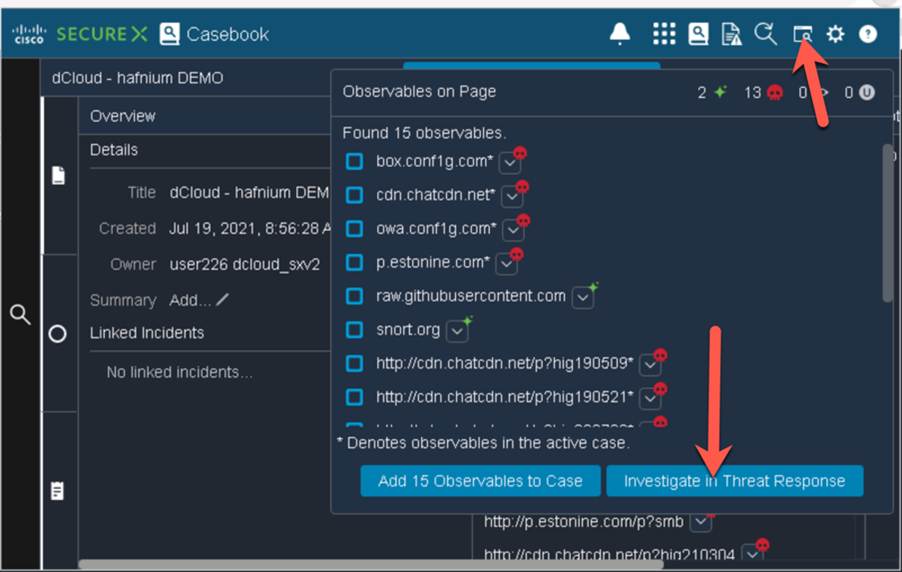Open dropdown next to snort.org
Image resolution: width=902 pixels, height=572 pixels.
457,331
